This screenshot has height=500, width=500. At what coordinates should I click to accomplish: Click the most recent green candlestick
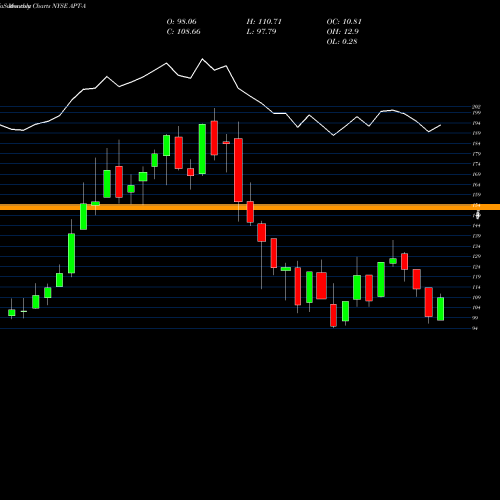[x=440, y=309]
